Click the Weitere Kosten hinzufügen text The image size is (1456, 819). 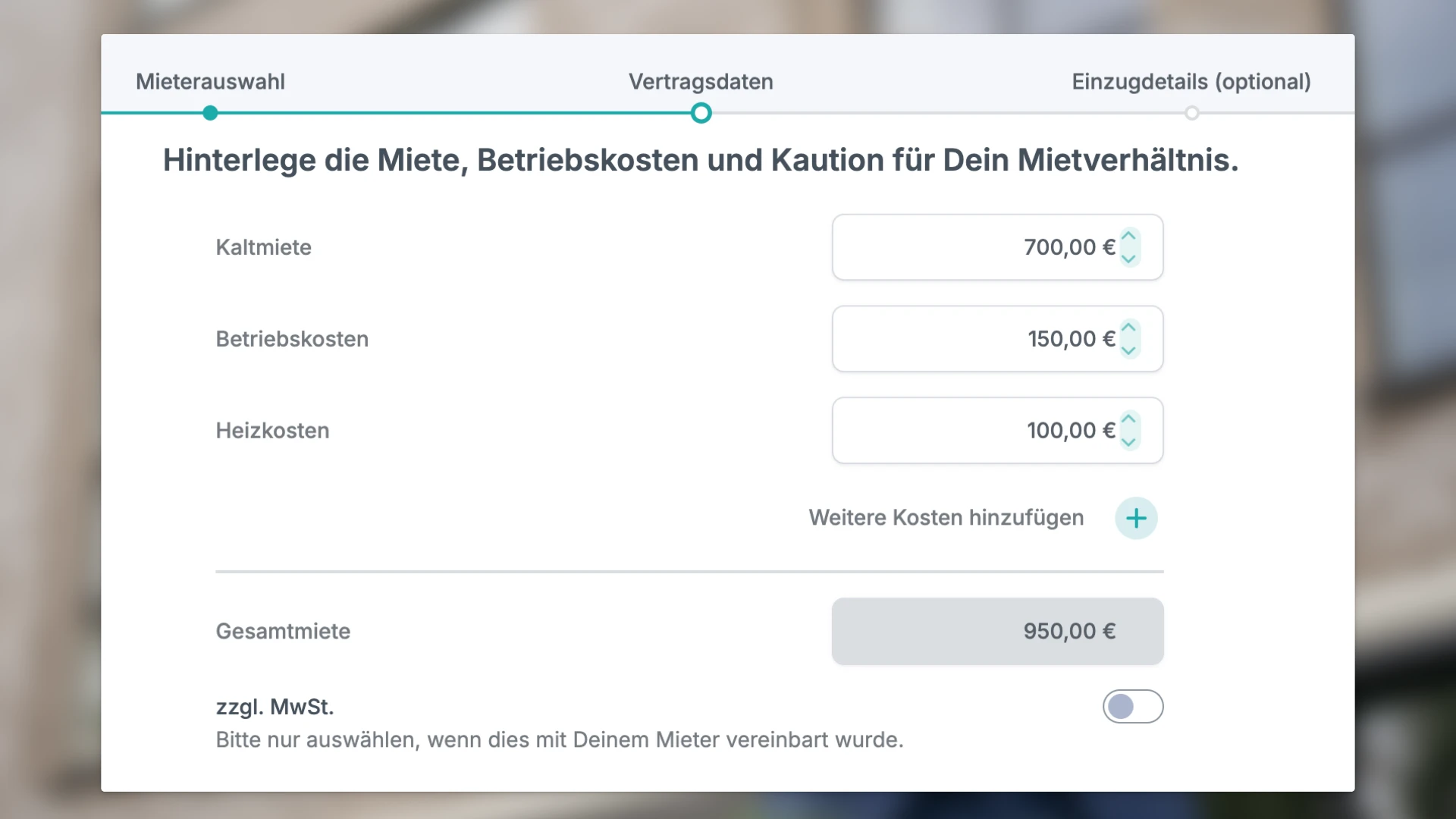[x=946, y=518]
